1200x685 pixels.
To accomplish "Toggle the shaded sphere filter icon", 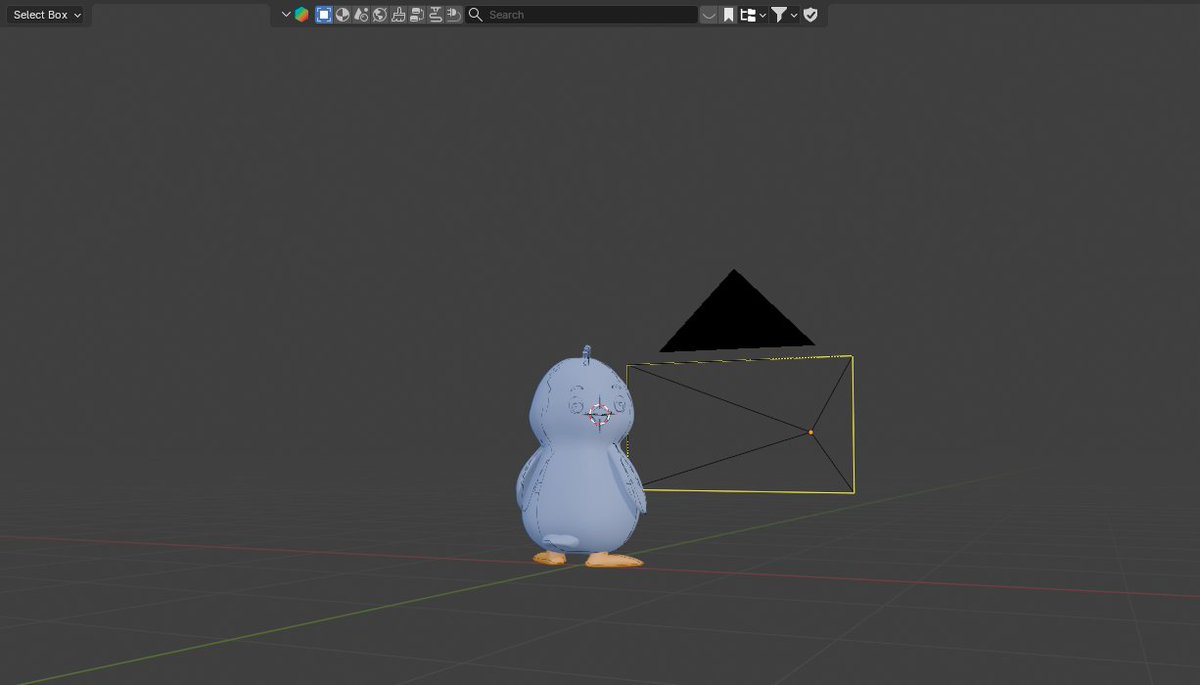I will (x=342, y=15).
